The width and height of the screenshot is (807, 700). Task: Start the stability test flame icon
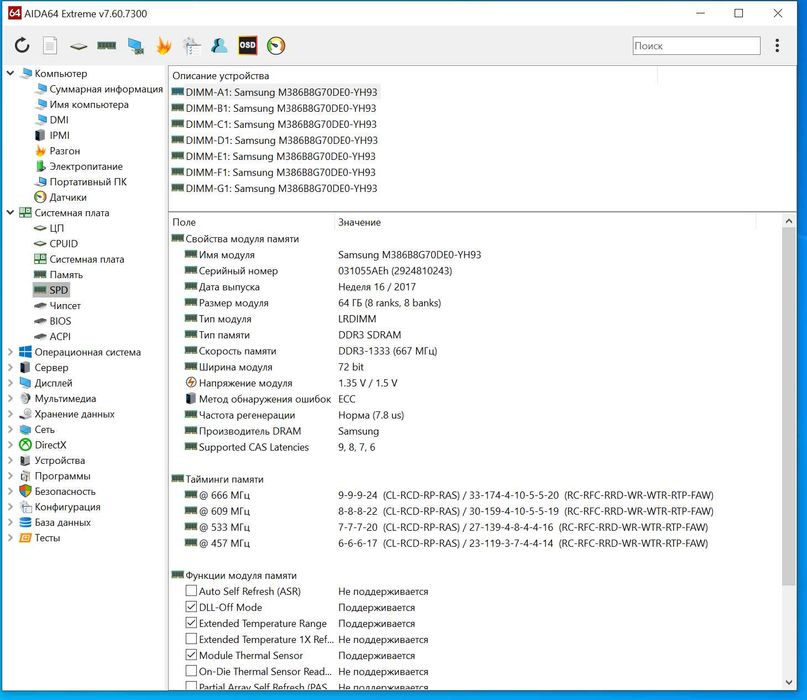164,45
